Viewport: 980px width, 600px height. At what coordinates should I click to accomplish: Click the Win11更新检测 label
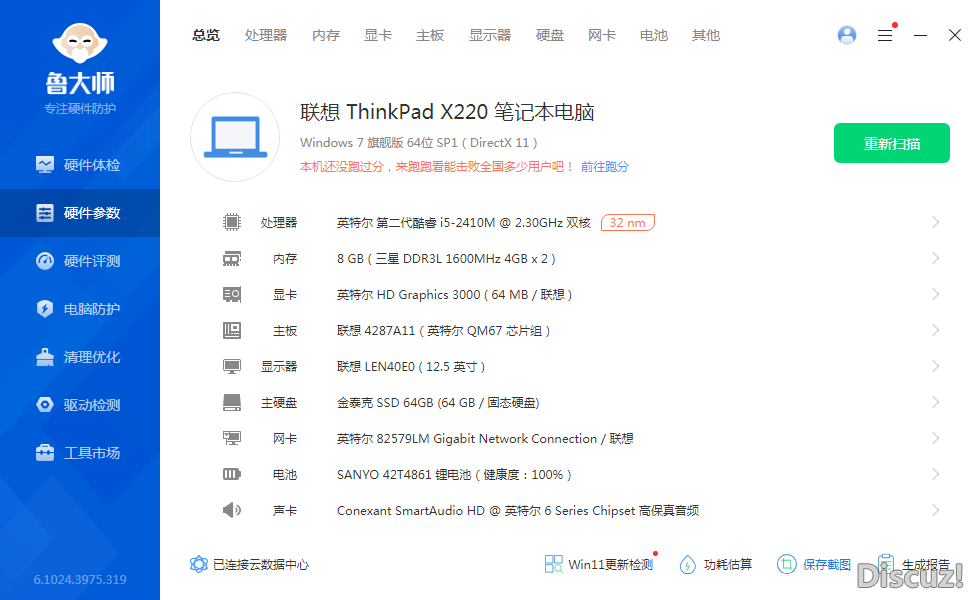click(x=611, y=564)
